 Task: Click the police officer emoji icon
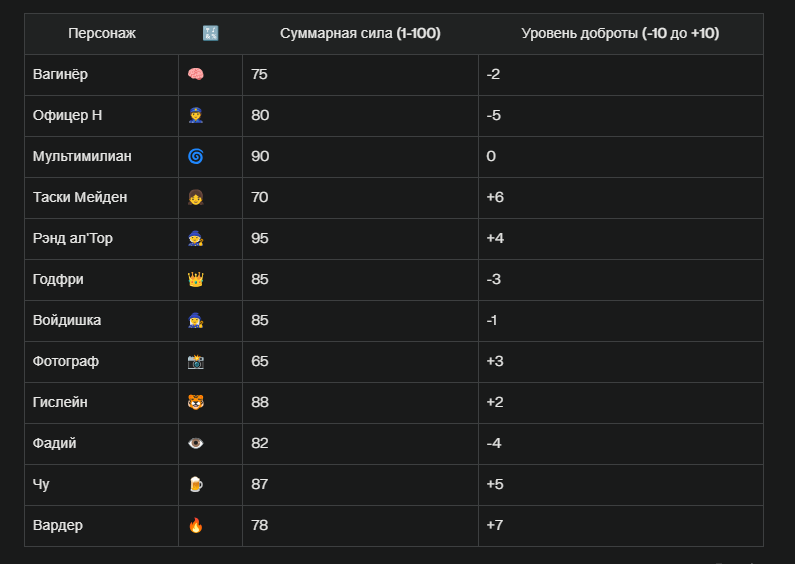[x=196, y=116]
